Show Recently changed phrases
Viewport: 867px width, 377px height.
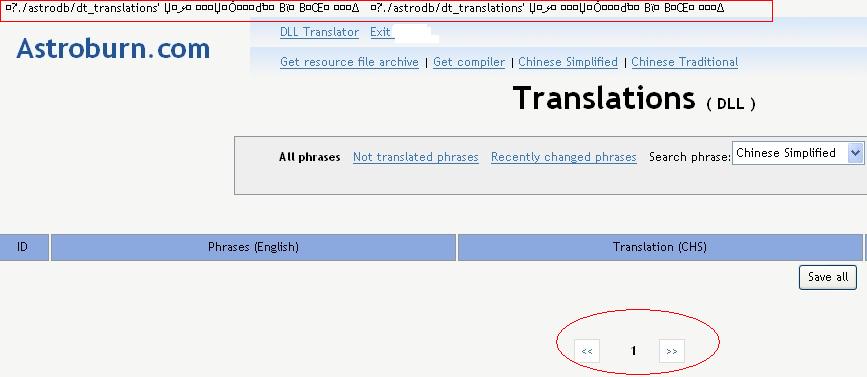click(x=563, y=157)
